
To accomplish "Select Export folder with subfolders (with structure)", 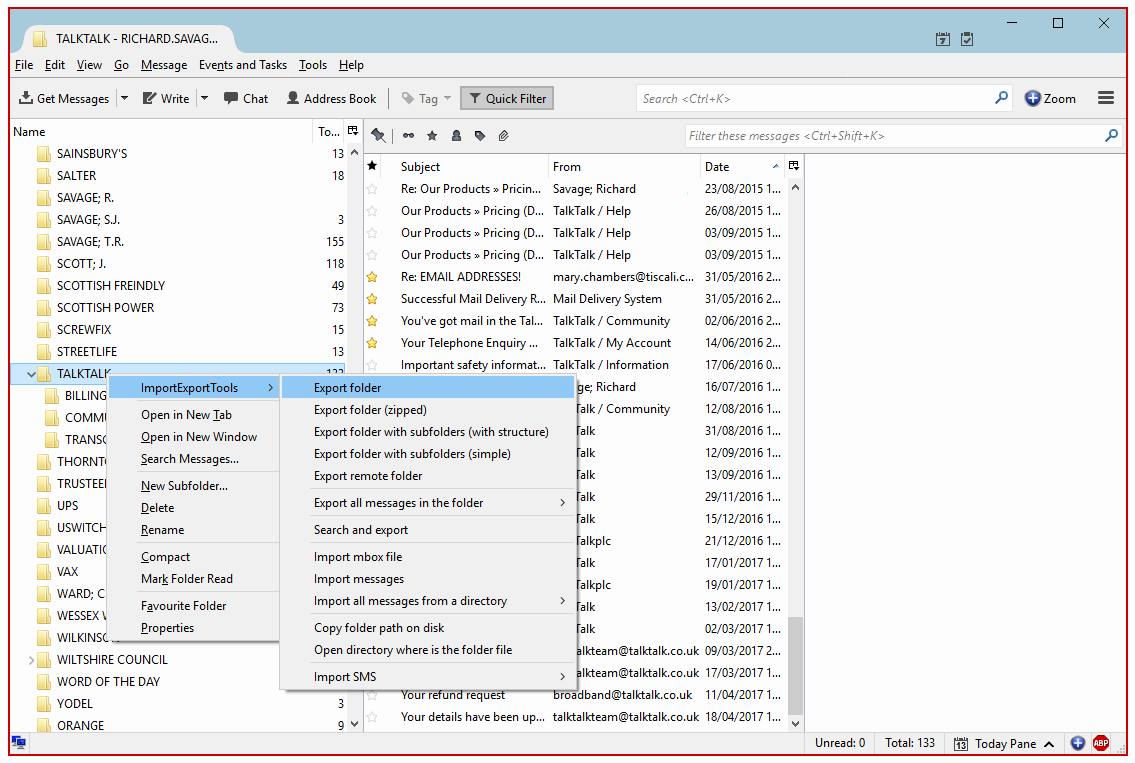I will click(431, 432).
